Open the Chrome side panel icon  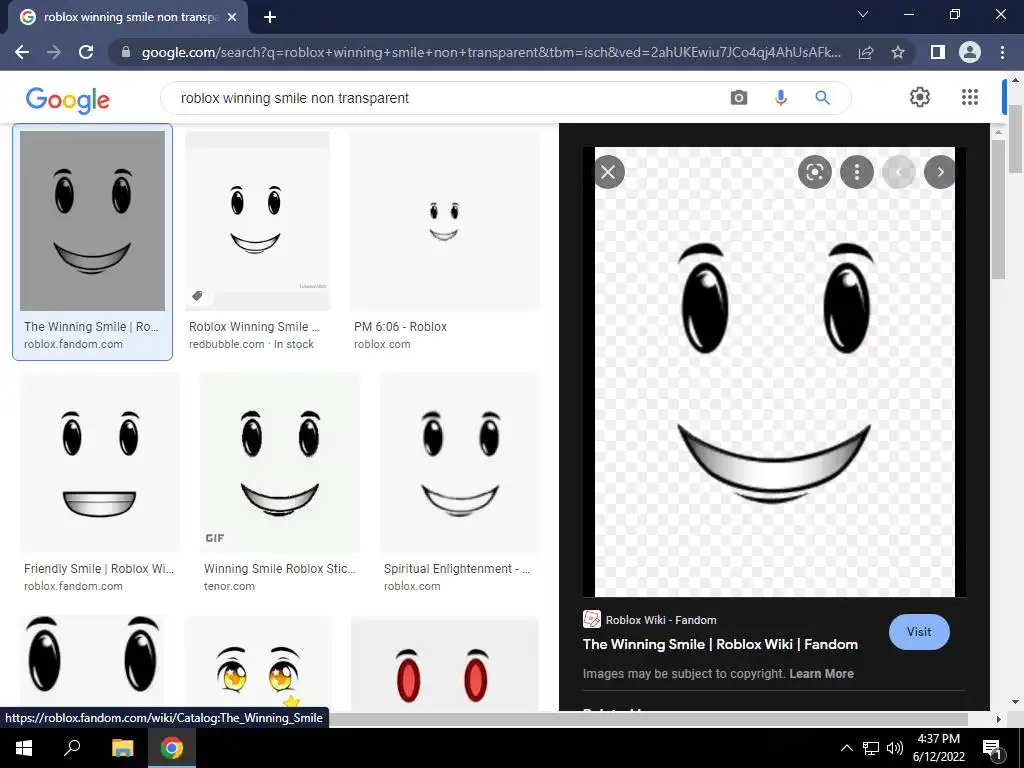tap(938, 52)
